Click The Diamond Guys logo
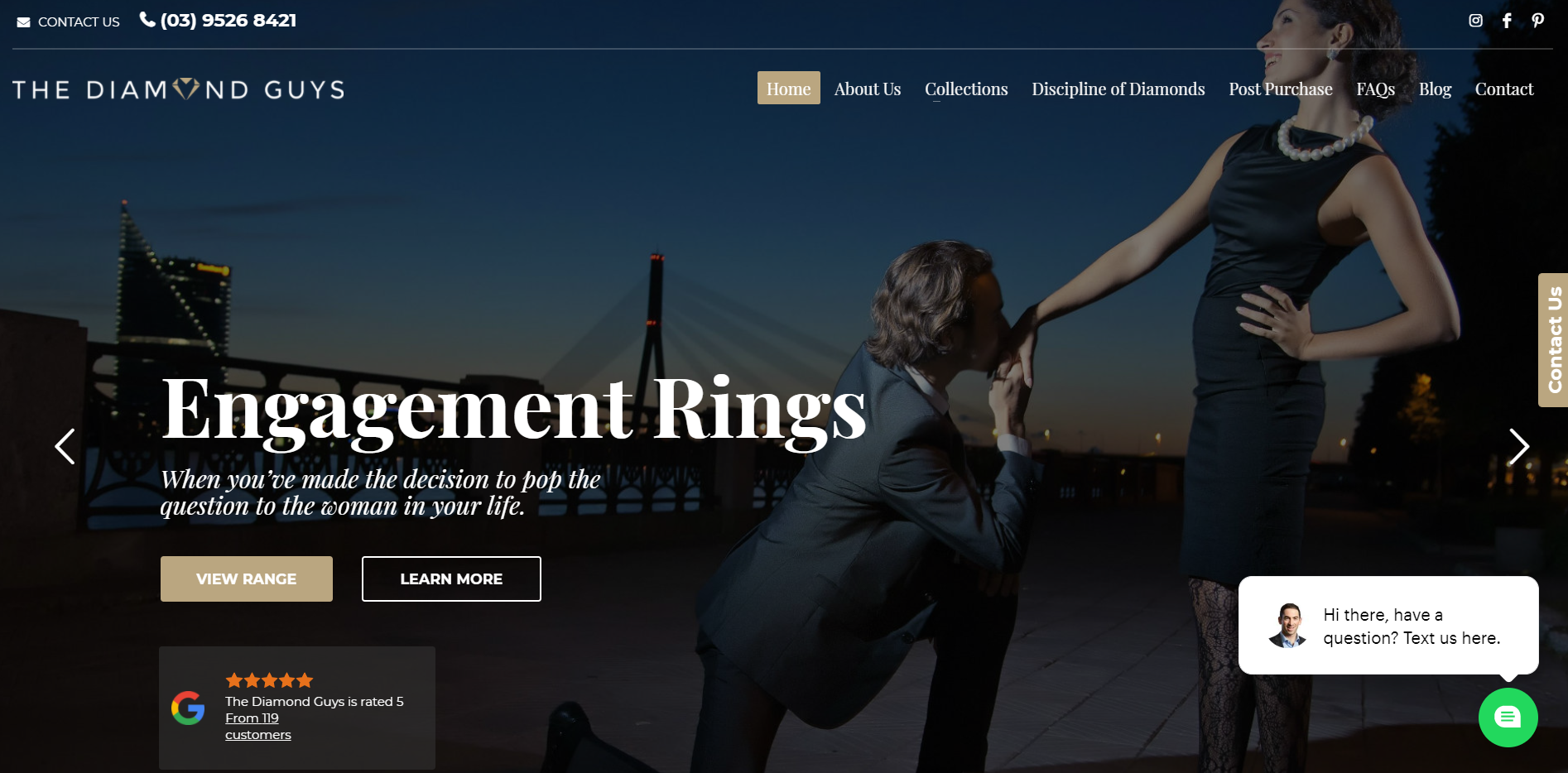This screenshot has height=773, width=1568. tap(179, 89)
